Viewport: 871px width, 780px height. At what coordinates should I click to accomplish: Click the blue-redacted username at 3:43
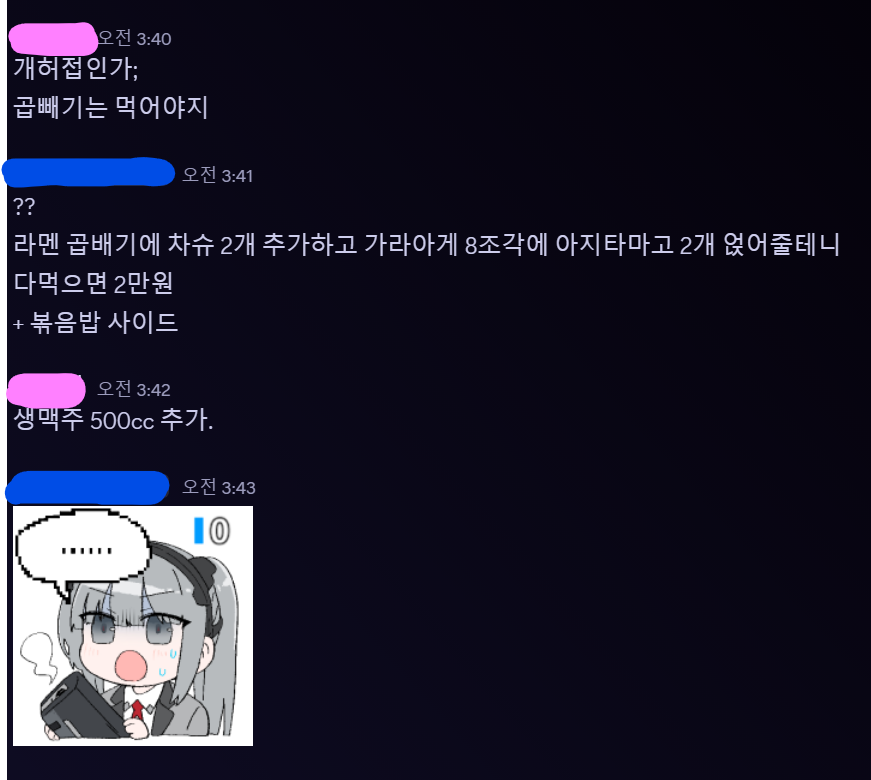(87, 487)
